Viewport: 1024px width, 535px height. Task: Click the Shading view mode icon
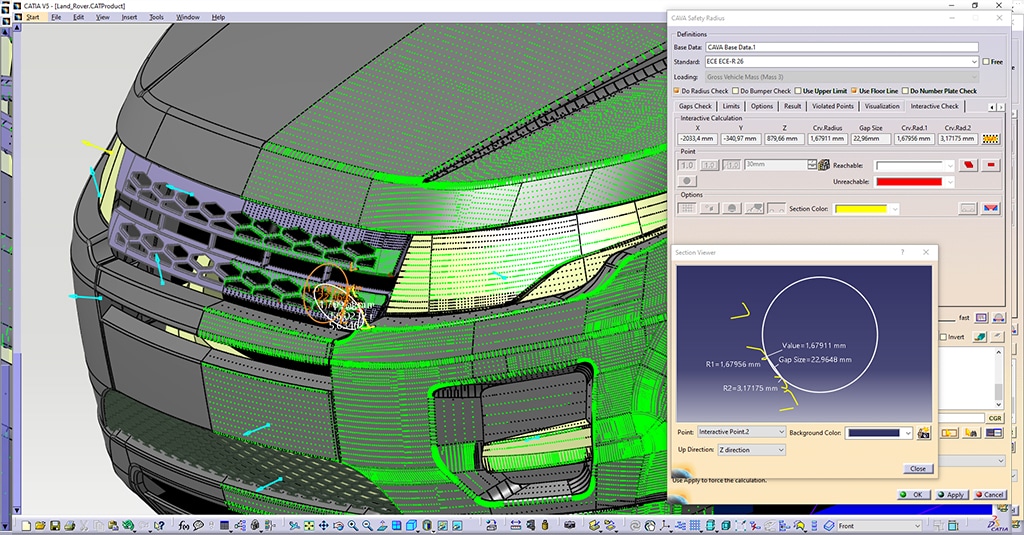[426, 526]
